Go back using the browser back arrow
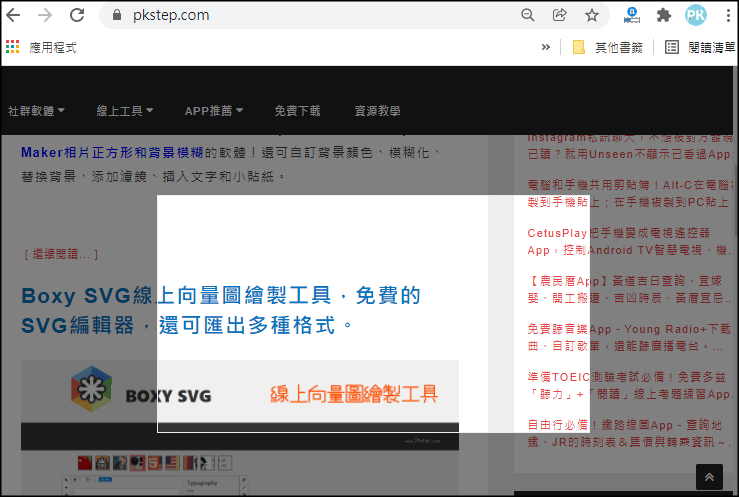Viewport: 739px width, 497px height. [x=13, y=16]
